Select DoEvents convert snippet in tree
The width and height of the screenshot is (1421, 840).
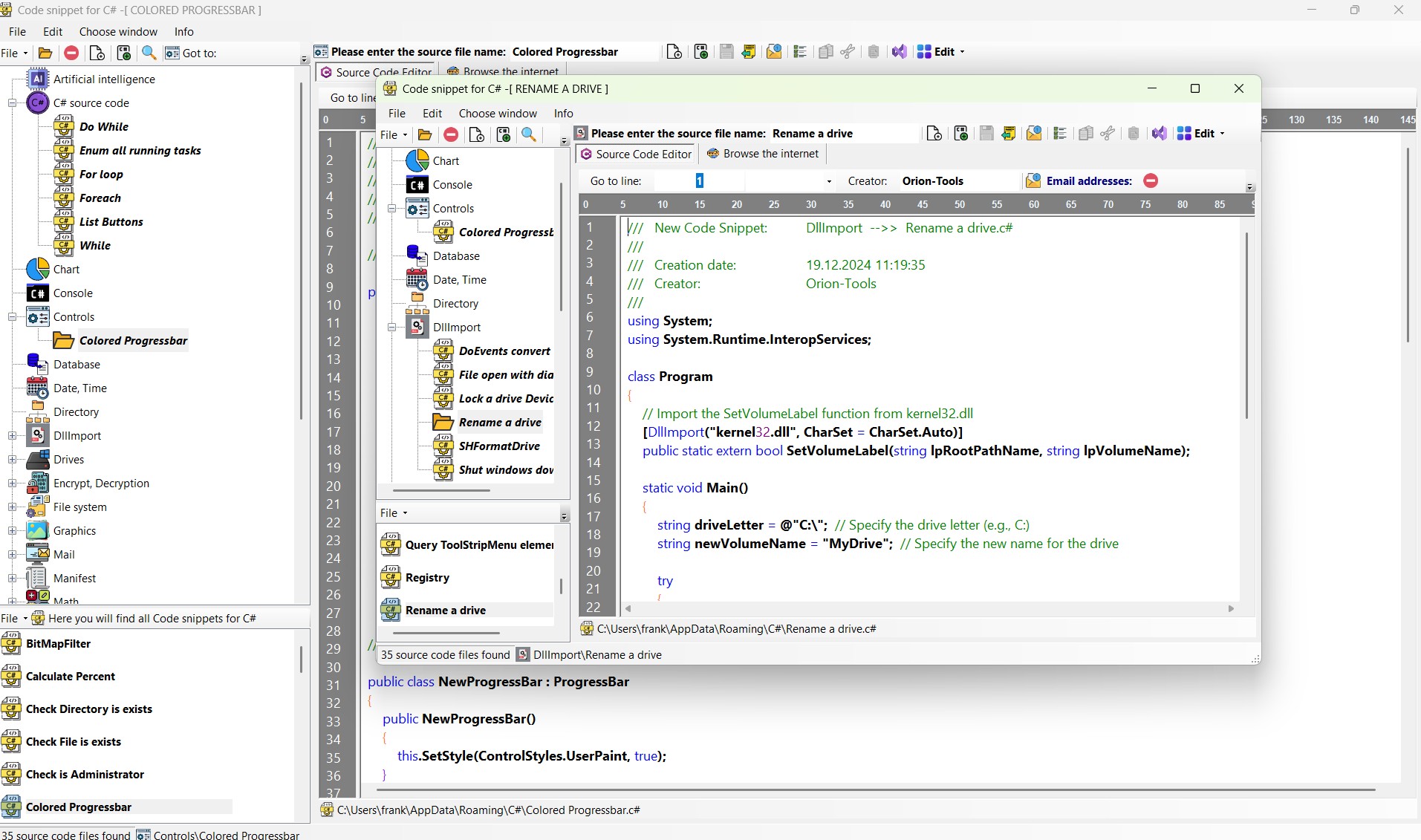[504, 351]
